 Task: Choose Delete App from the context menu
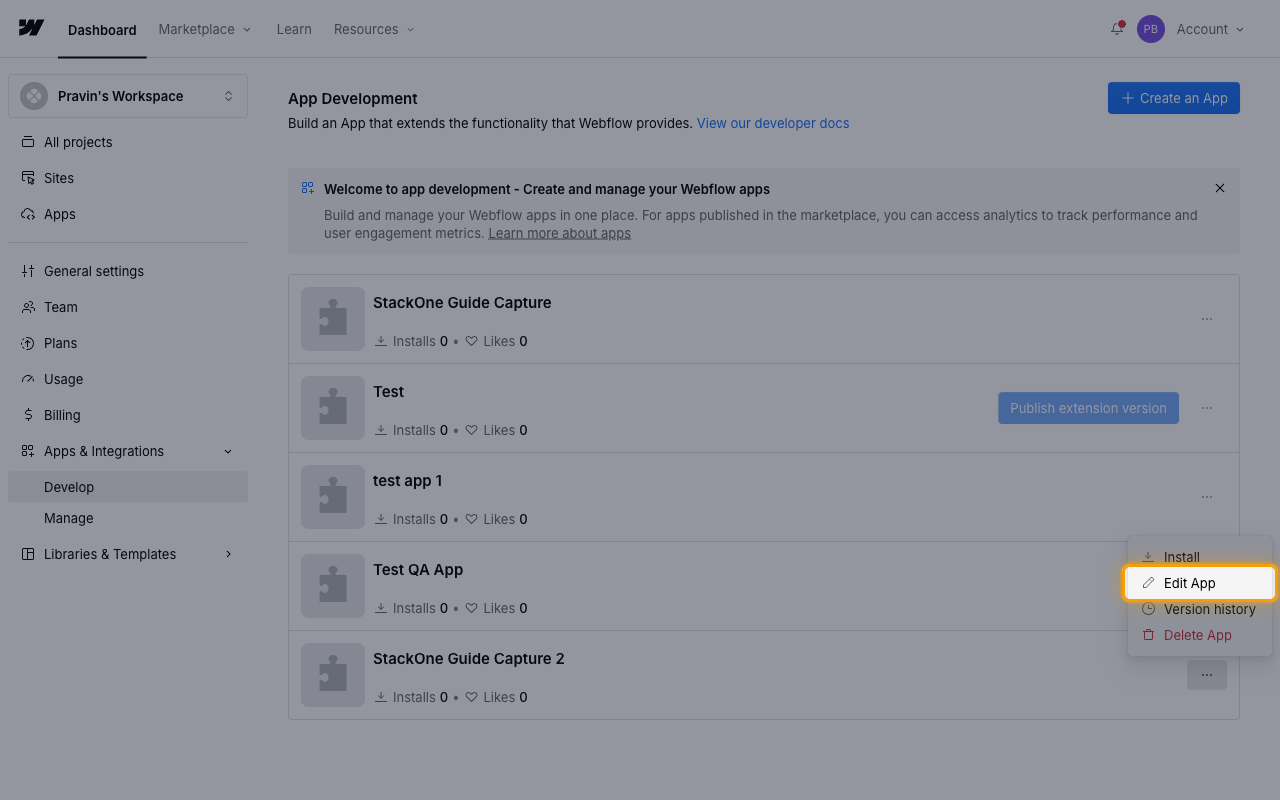tap(1200, 635)
